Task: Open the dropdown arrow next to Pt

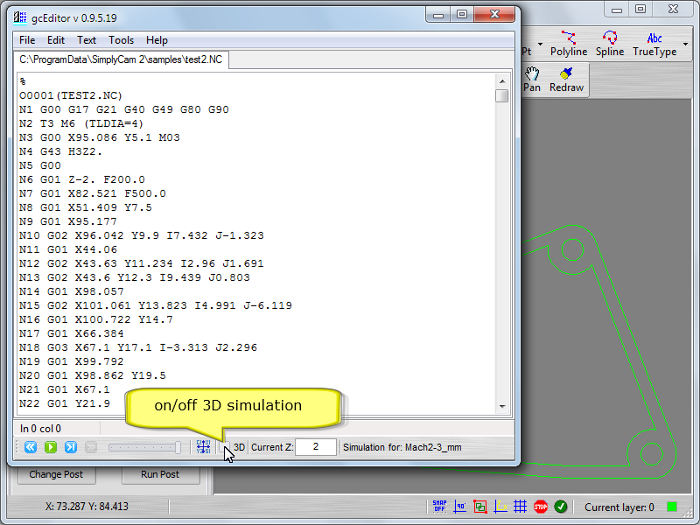Action: click(x=541, y=45)
